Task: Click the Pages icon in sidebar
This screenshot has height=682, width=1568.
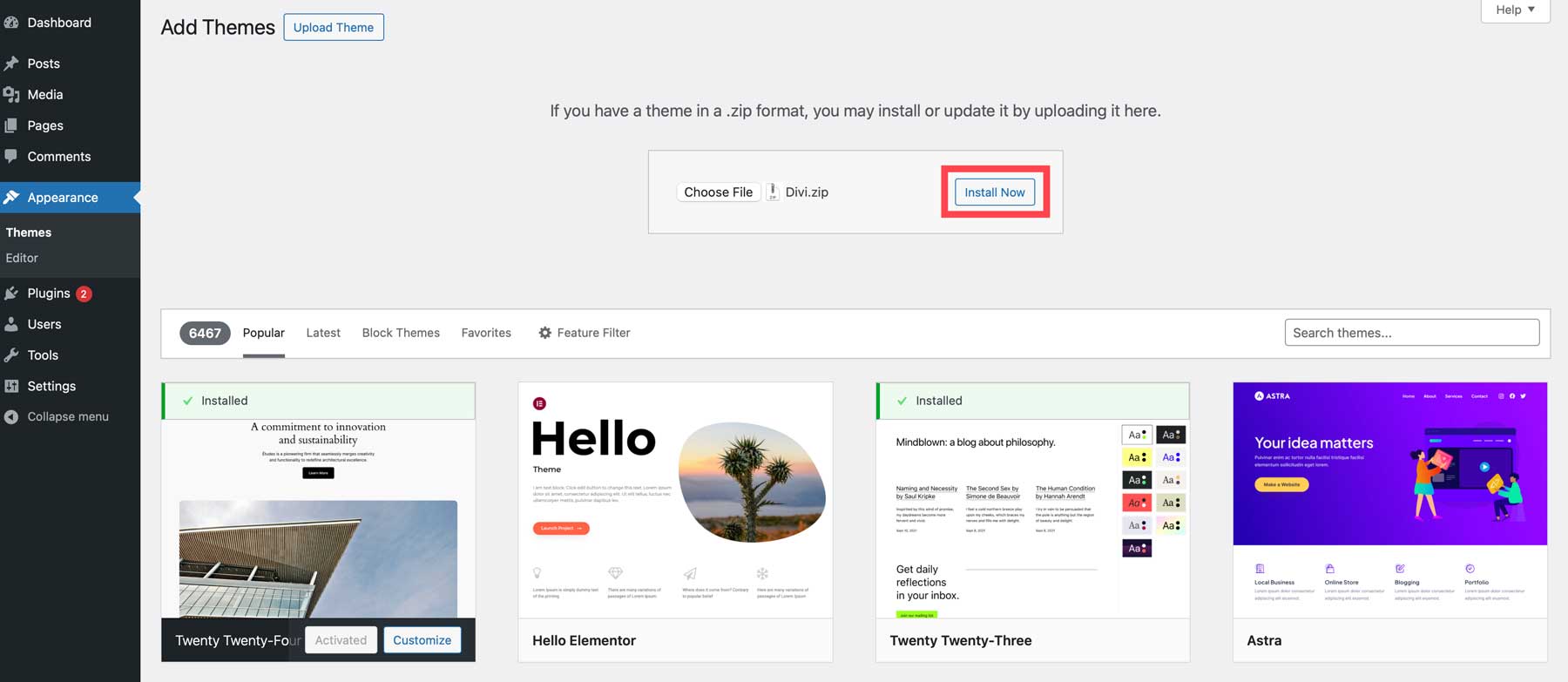Action: pos(11,125)
